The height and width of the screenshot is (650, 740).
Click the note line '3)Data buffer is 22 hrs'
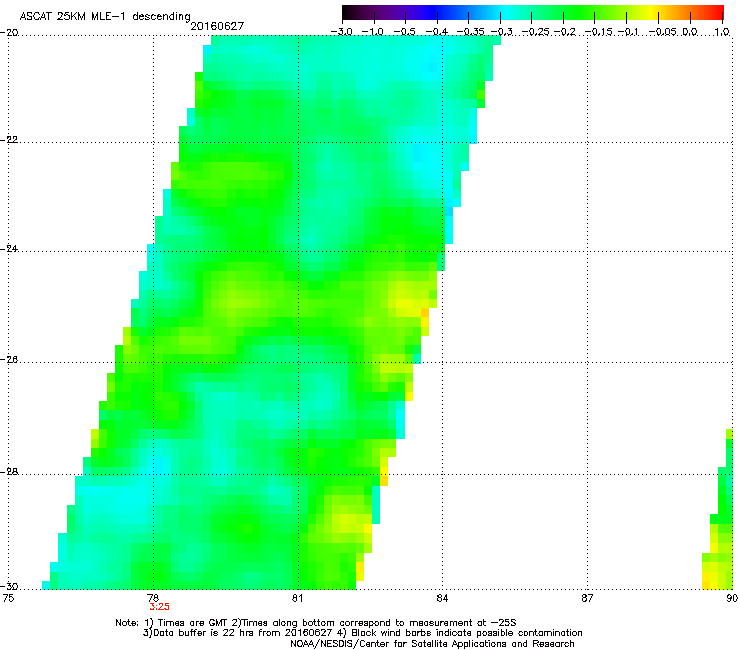[362, 633]
